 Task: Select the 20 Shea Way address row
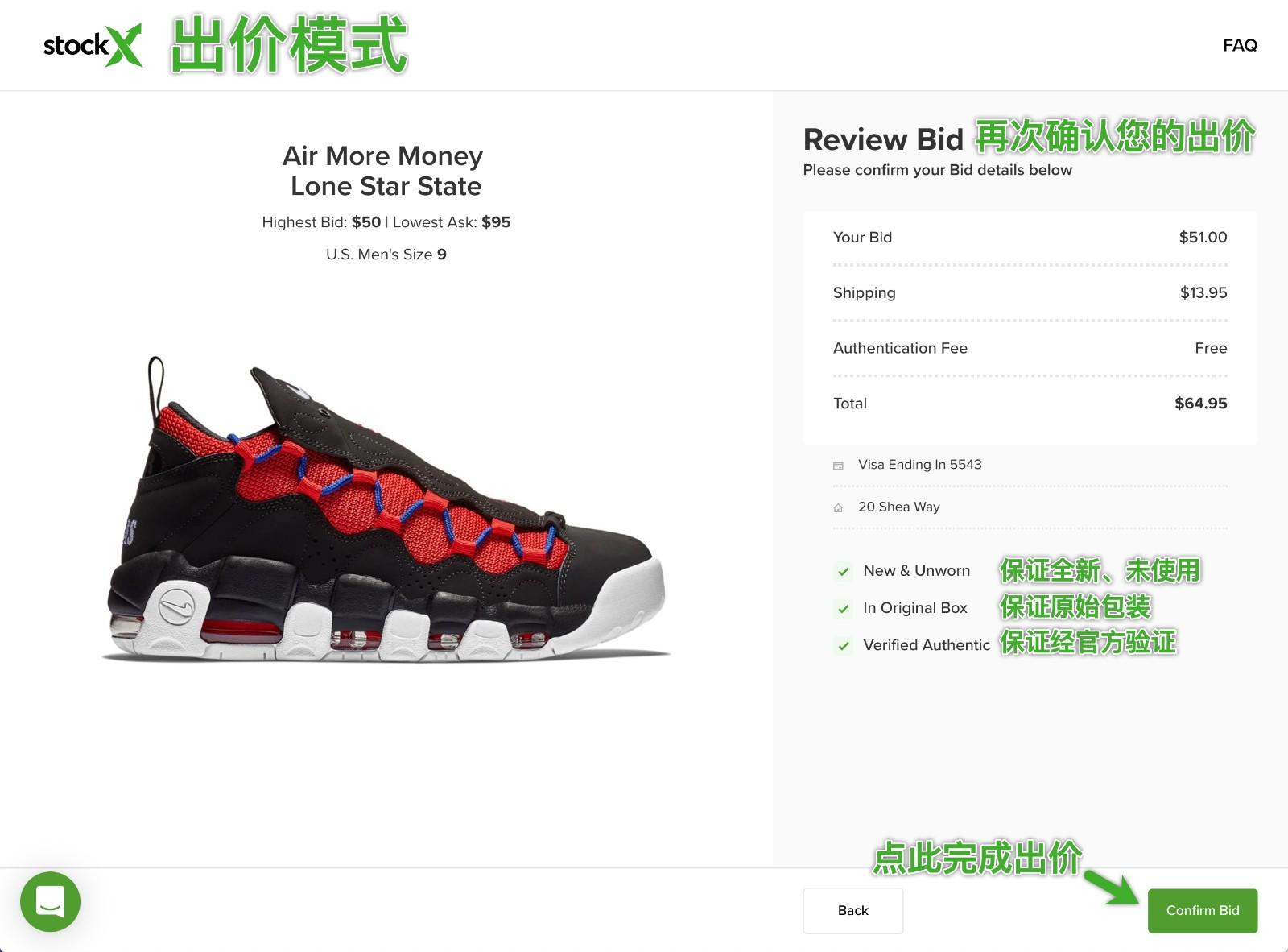coord(1030,507)
